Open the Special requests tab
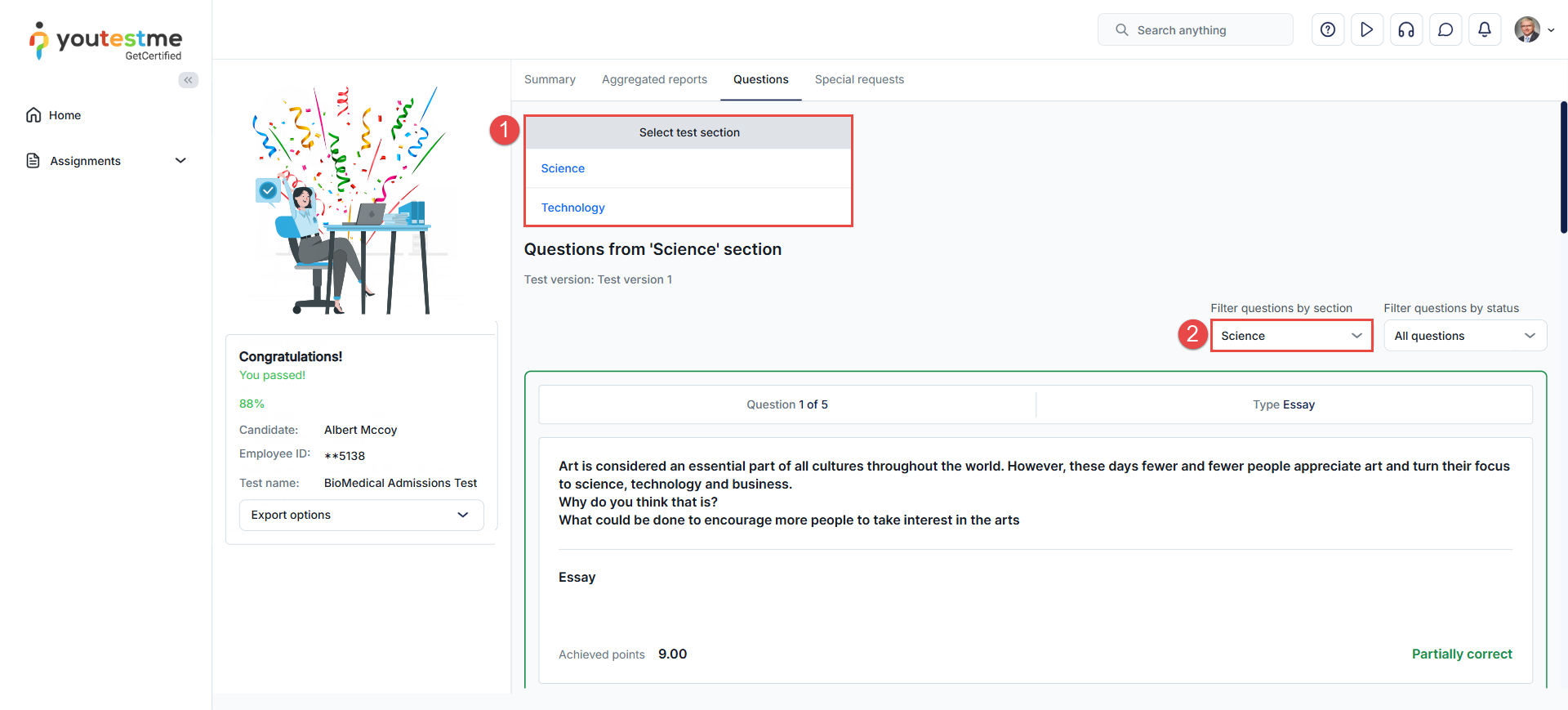 859,79
